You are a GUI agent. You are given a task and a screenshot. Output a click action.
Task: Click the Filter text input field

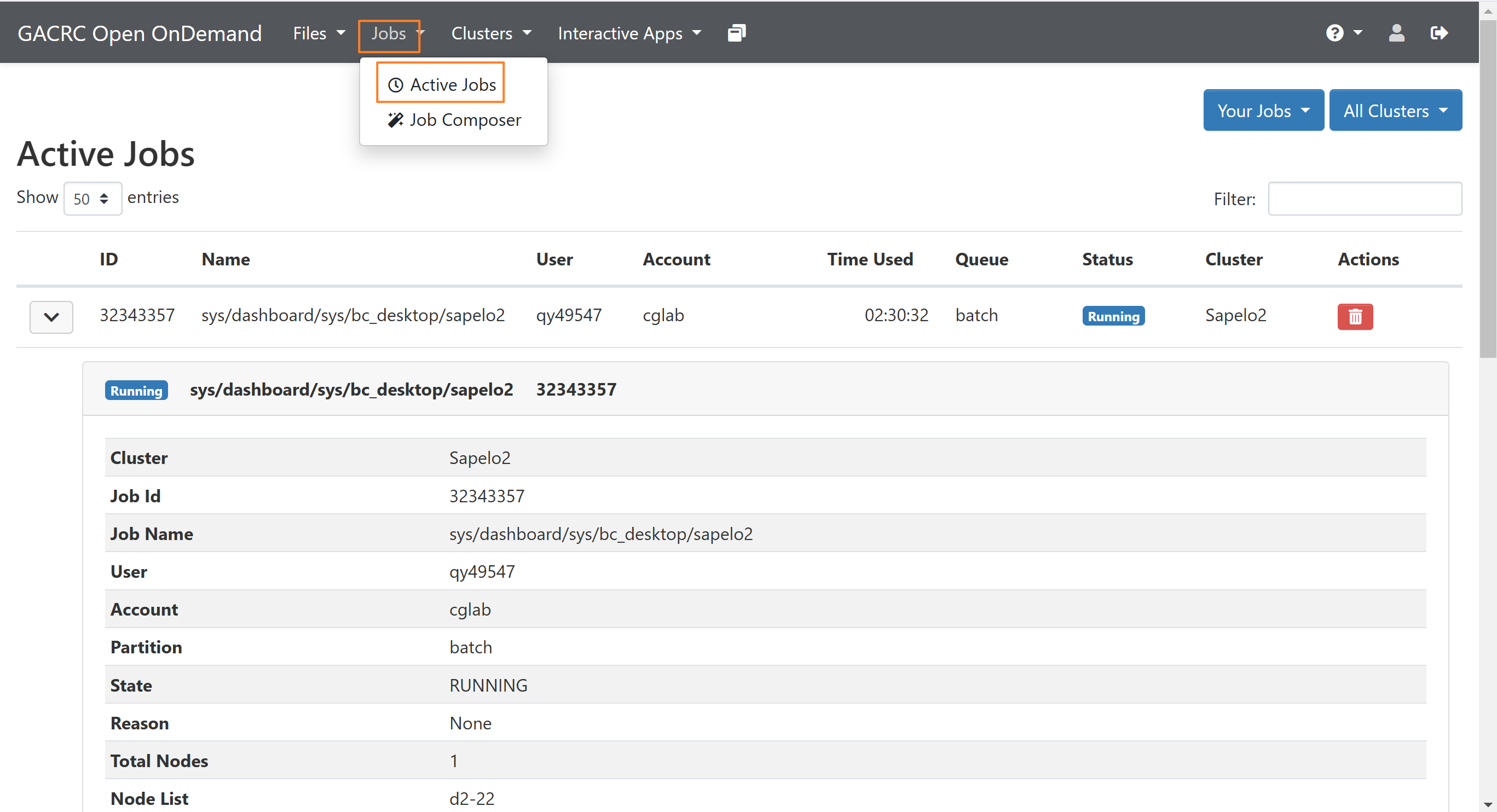[1364, 199]
